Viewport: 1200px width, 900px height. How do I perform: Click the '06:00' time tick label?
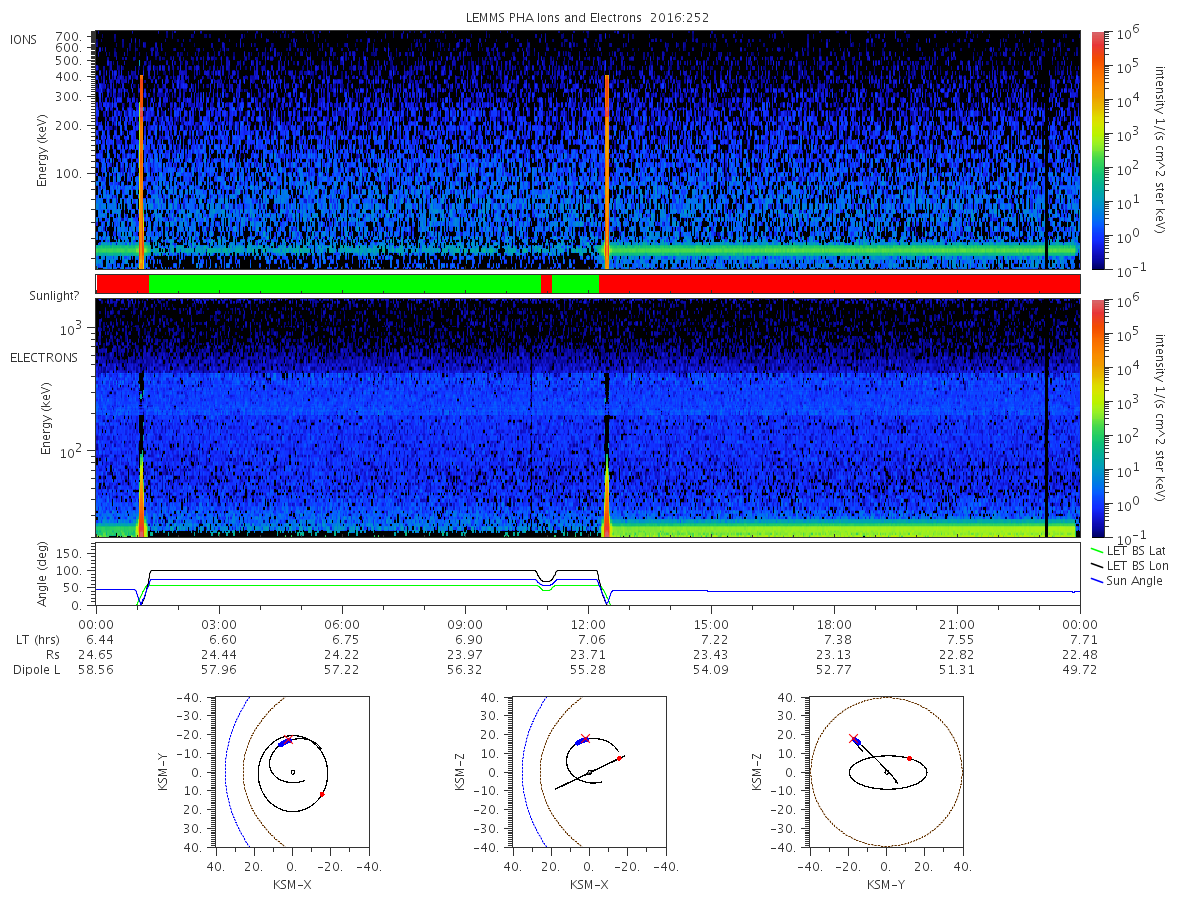pos(342,624)
